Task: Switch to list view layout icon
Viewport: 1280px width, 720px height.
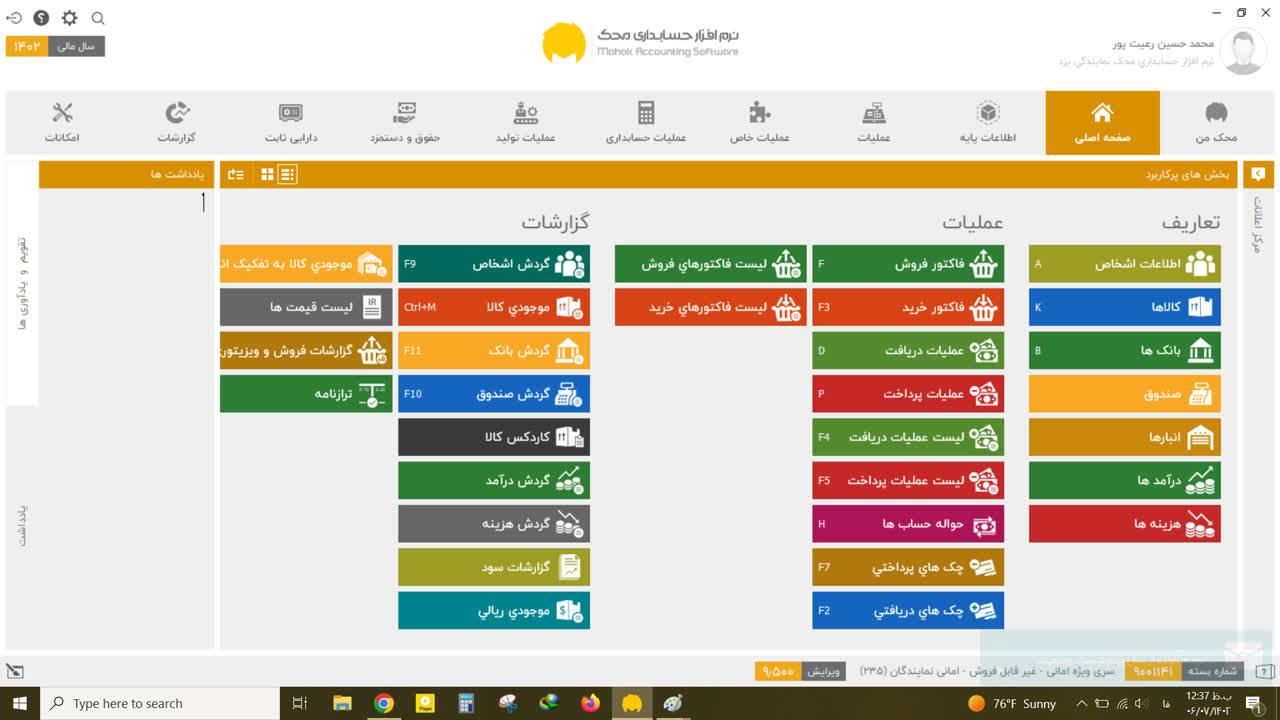Action: point(287,174)
